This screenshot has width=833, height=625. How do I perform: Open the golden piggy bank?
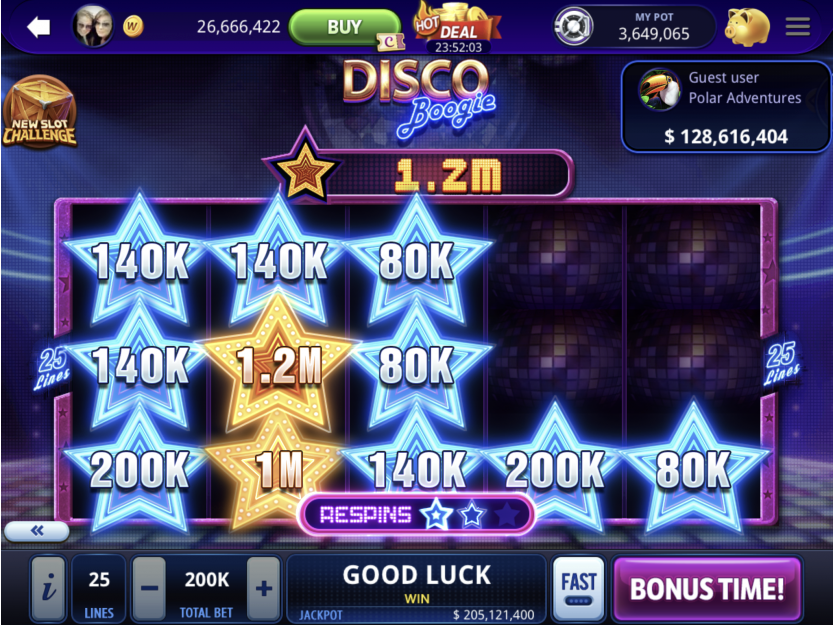(748, 26)
